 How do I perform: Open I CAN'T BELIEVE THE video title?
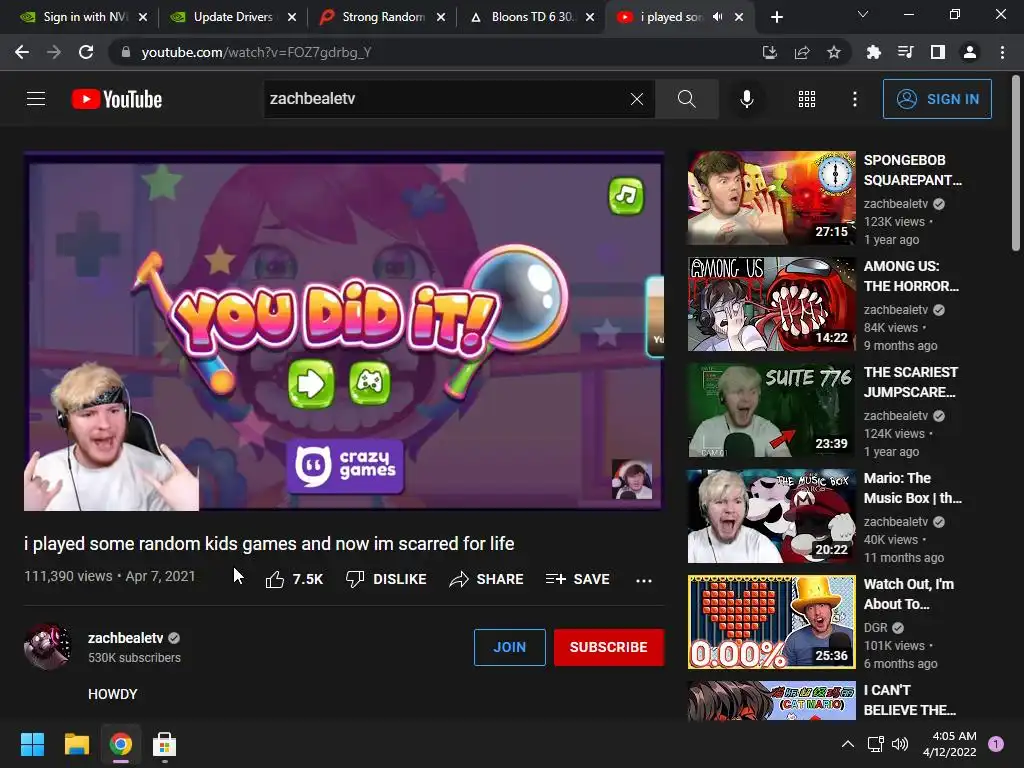point(912,700)
